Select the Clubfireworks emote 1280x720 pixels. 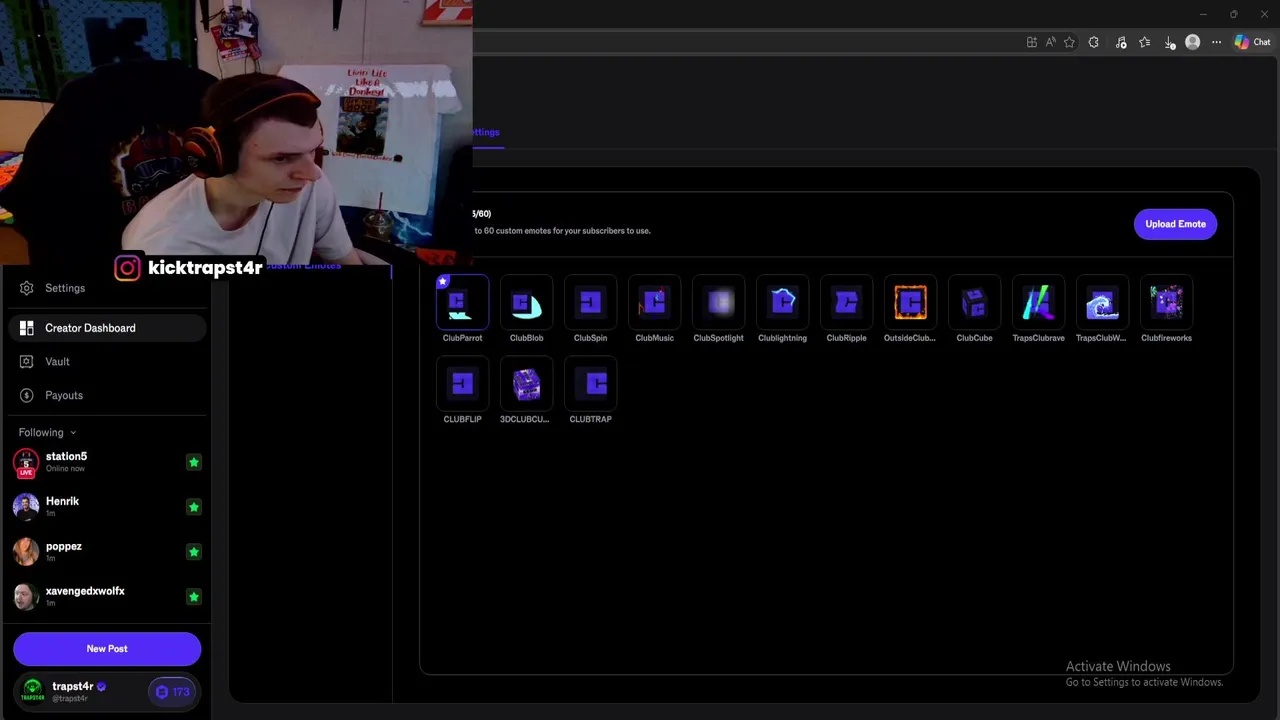point(1166,303)
